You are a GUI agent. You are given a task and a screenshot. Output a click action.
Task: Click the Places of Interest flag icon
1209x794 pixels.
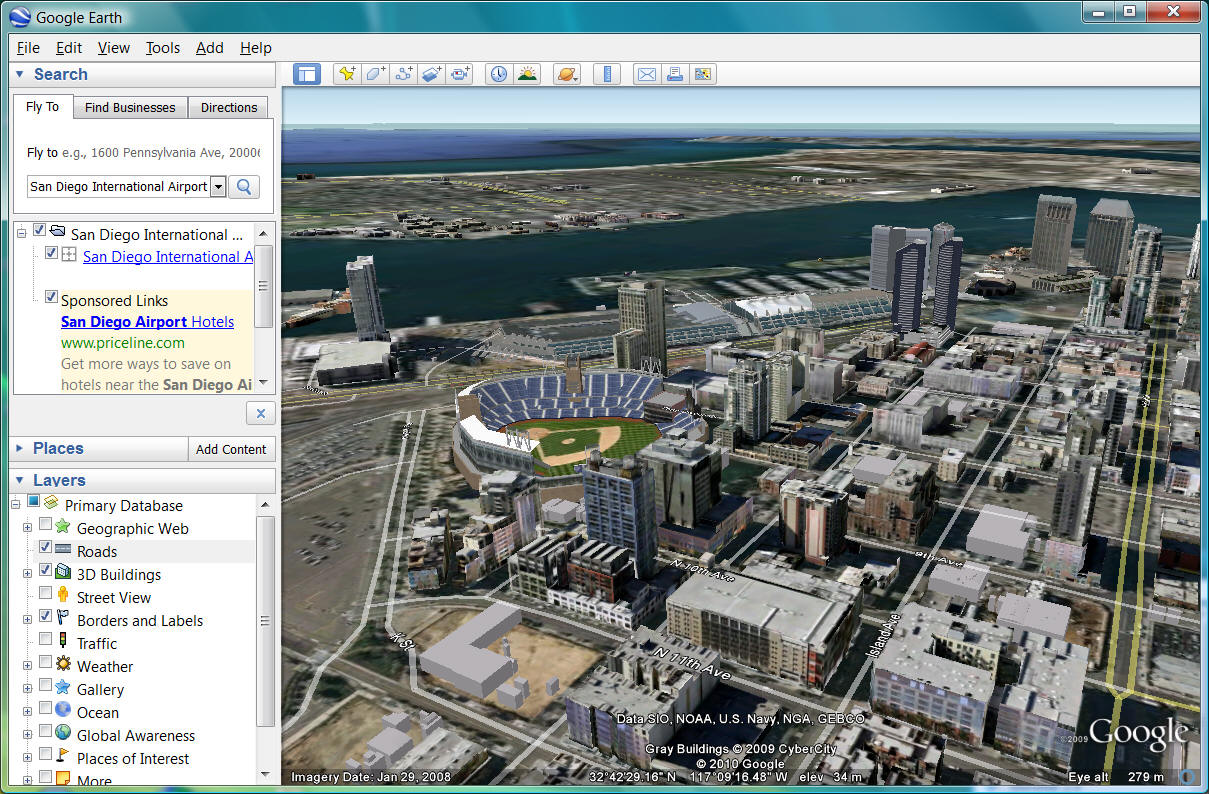(63, 757)
